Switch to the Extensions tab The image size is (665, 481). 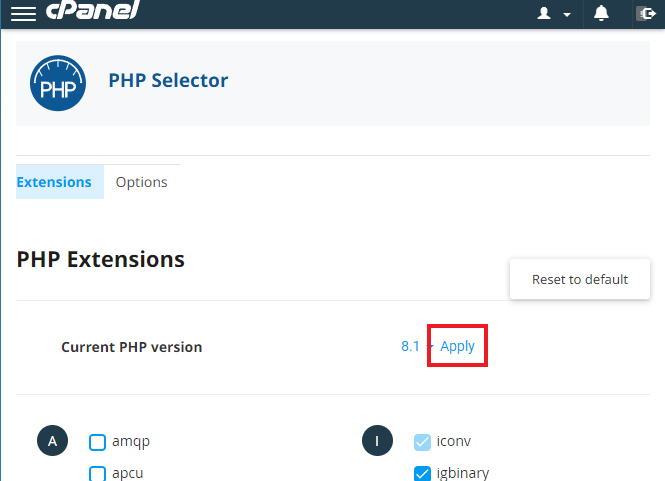54,182
